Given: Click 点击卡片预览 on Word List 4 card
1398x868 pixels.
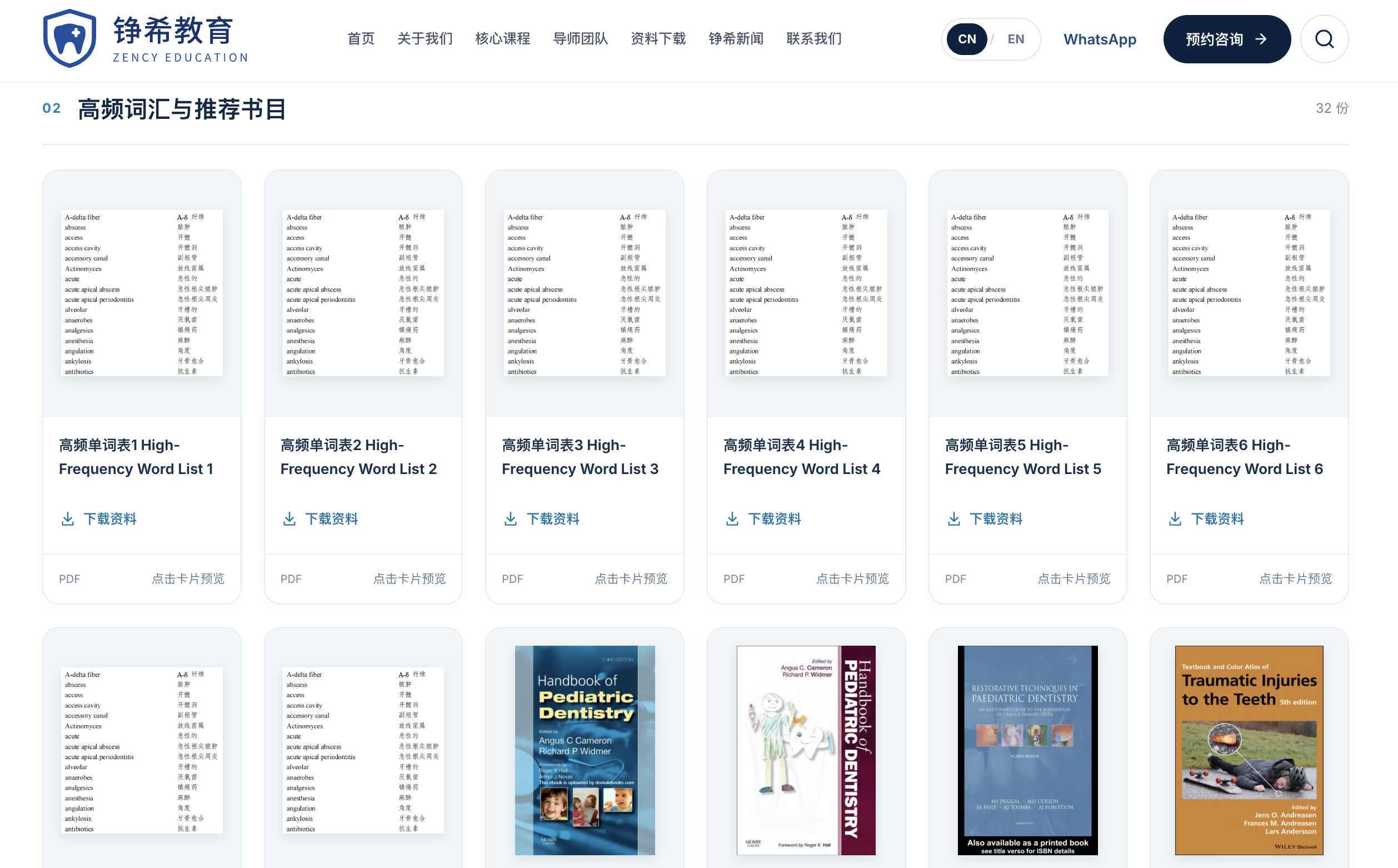Looking at the screenshot, I should point(852,578).
